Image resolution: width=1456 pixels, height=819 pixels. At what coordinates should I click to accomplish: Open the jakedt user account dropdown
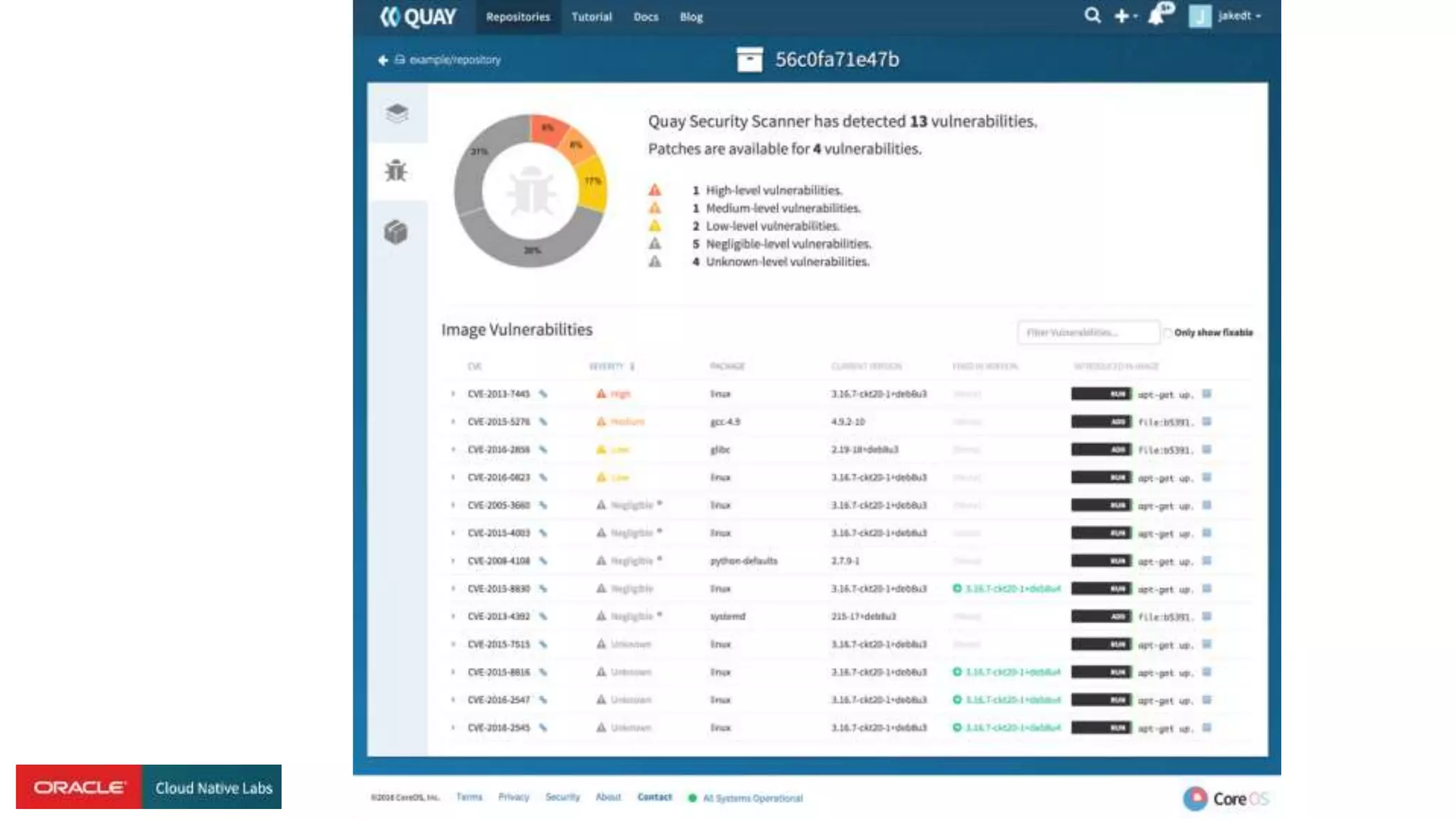click(1238, 16)
